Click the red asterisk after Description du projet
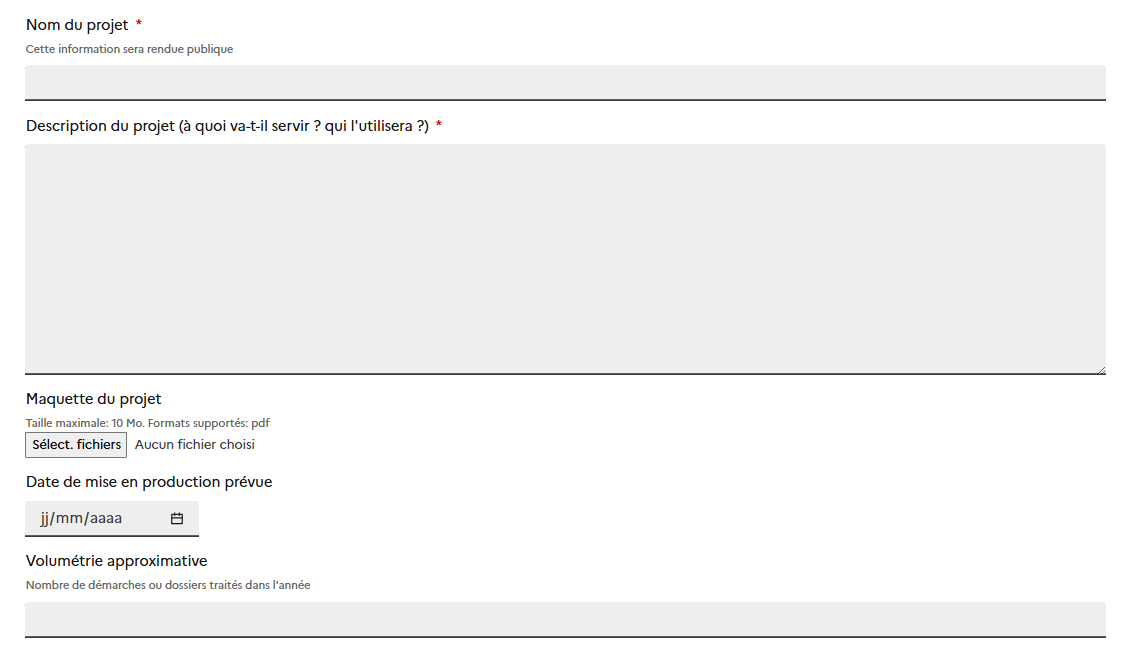 pyautogui.click(x=438, y=125)
